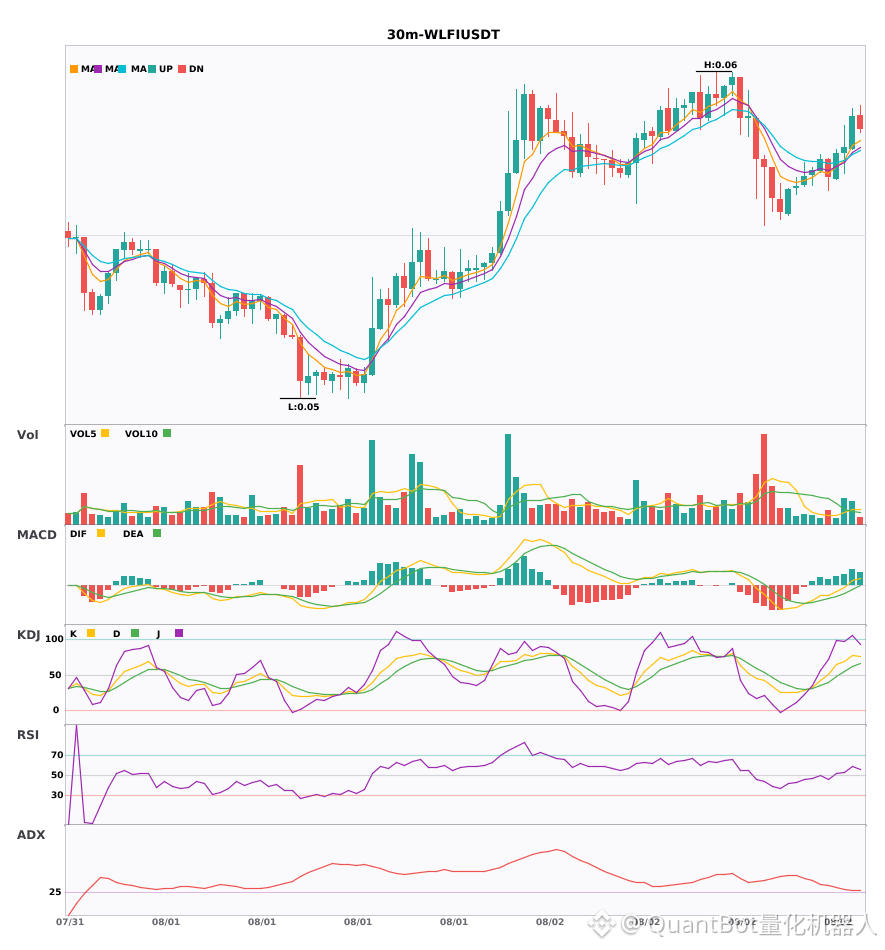Image resolution: width=885 pixels, height=950 pixels.
Task: Click the teal UP legend swatch
Action: [x=152, y=69]
